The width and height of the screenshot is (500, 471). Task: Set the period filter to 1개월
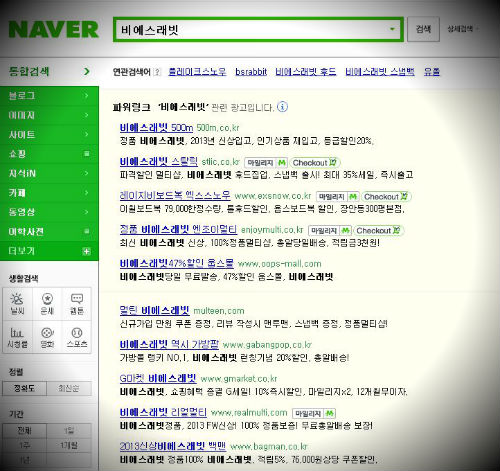point(69,445)
